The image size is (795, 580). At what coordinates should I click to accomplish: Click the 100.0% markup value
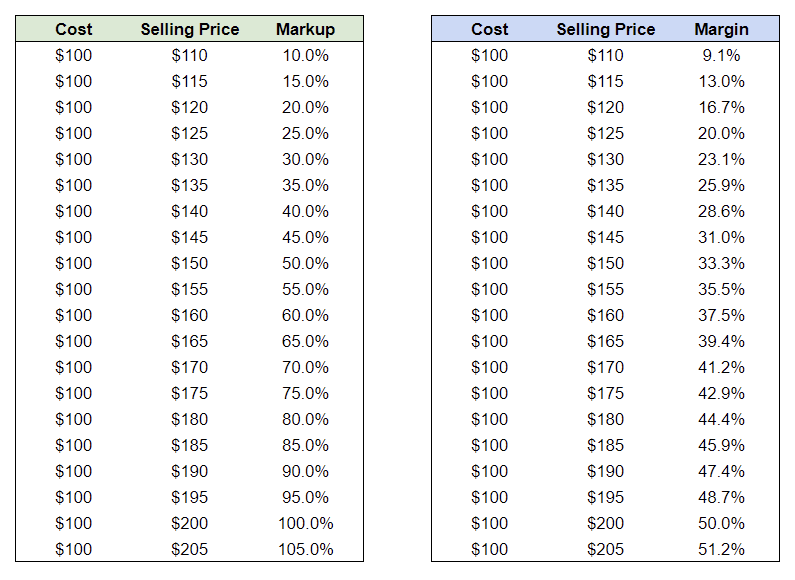[x=305, y=523]
